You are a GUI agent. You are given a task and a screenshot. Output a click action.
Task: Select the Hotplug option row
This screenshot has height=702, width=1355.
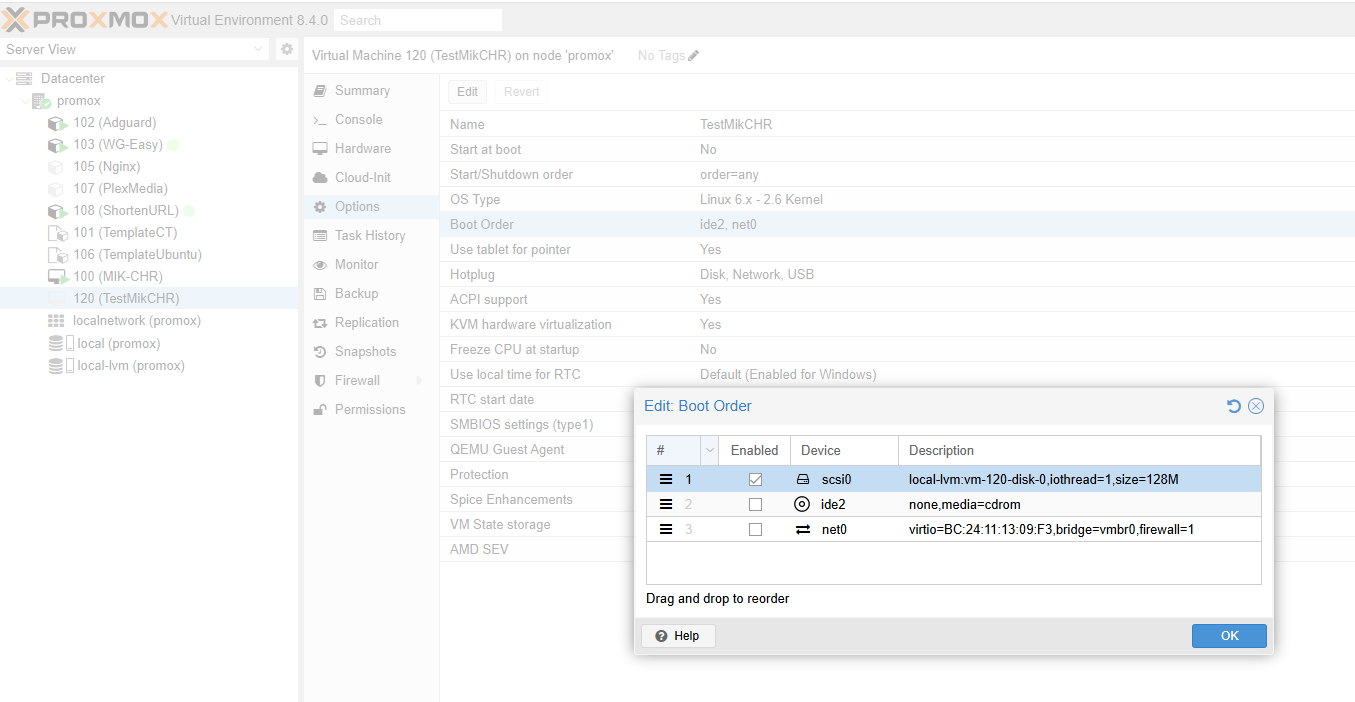pos(897,275)
